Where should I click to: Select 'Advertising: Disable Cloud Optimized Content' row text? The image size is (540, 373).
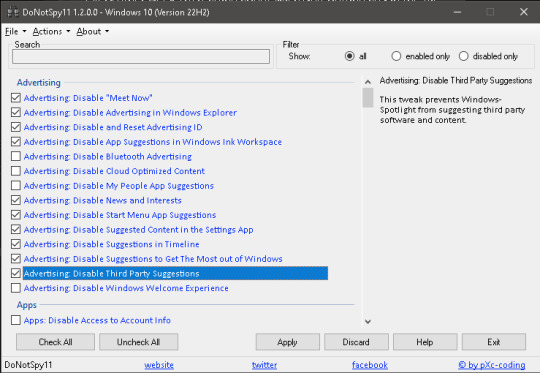point(114,171)
